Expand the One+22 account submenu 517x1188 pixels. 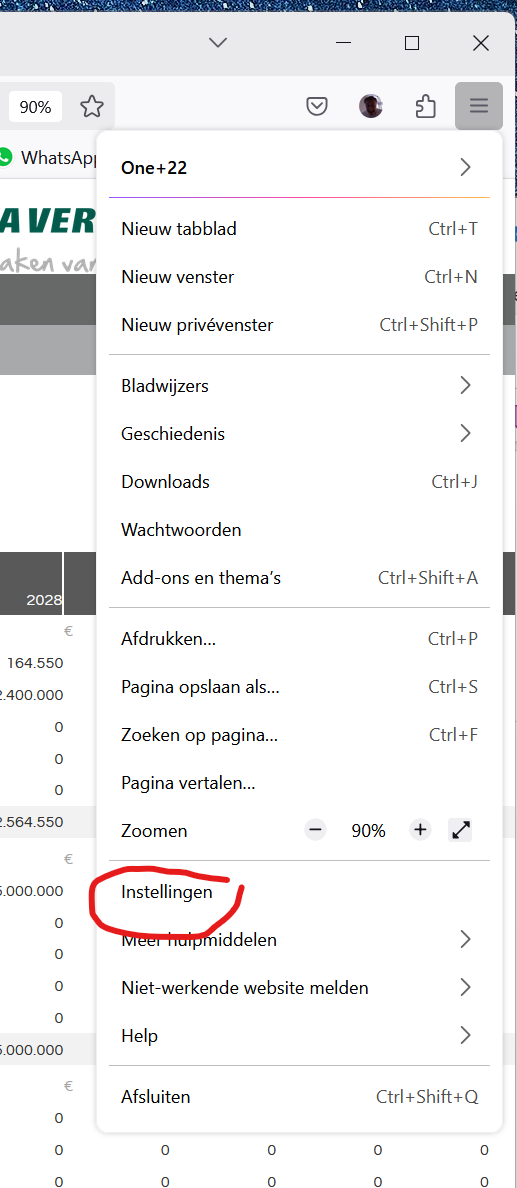point(299,167)
